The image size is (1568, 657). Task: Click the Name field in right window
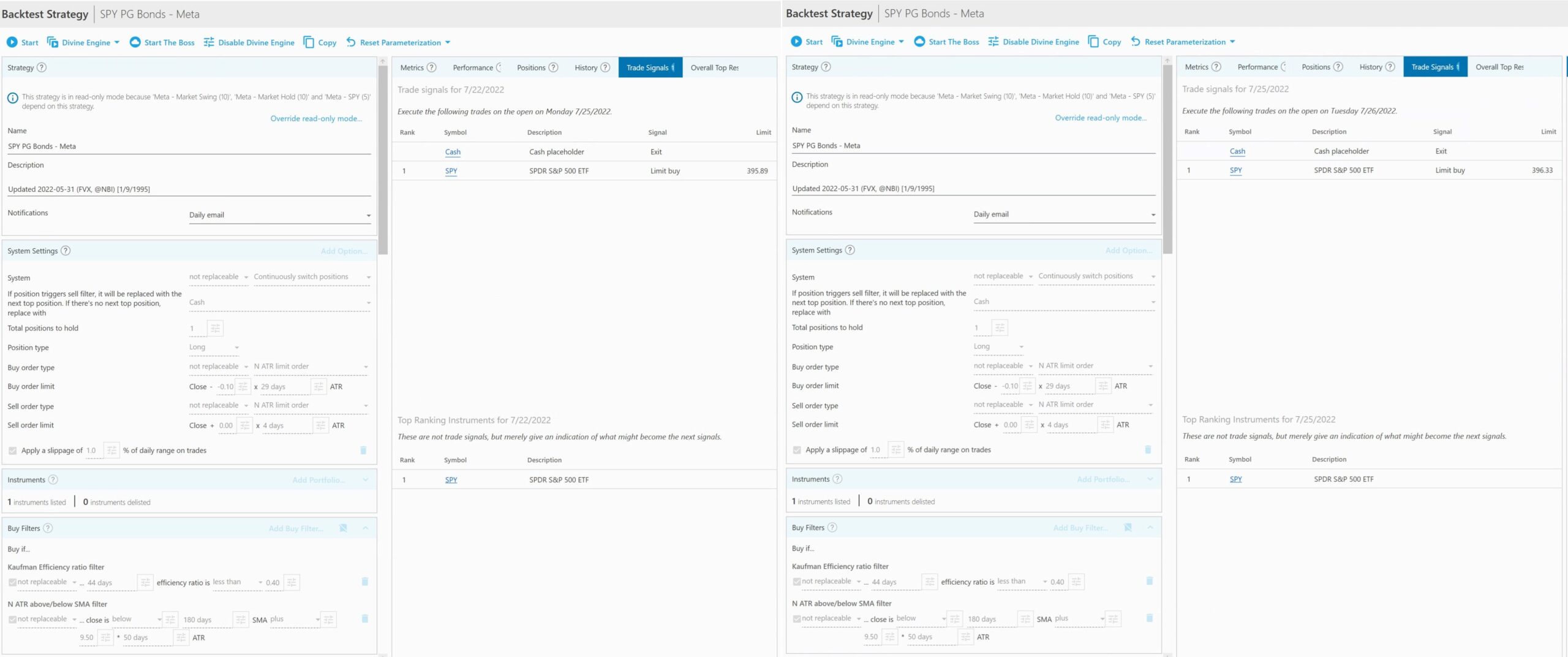tap(973, 145)
